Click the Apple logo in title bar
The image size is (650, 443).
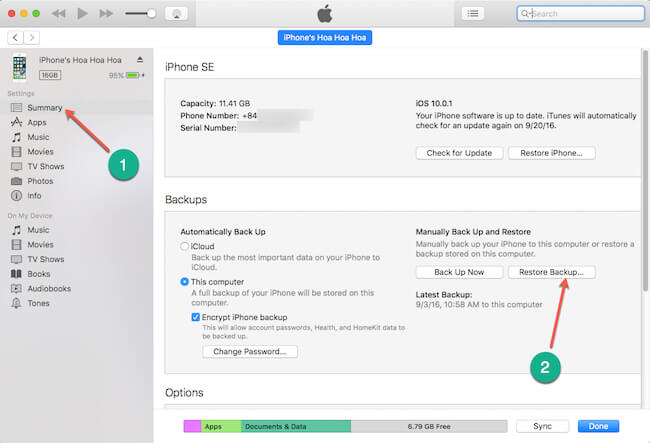click(325, 13)
